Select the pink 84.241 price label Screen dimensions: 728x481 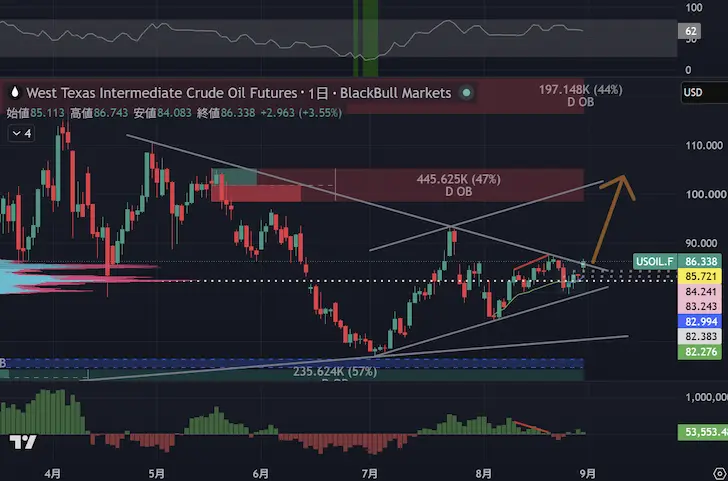click(x=699, y=292)
